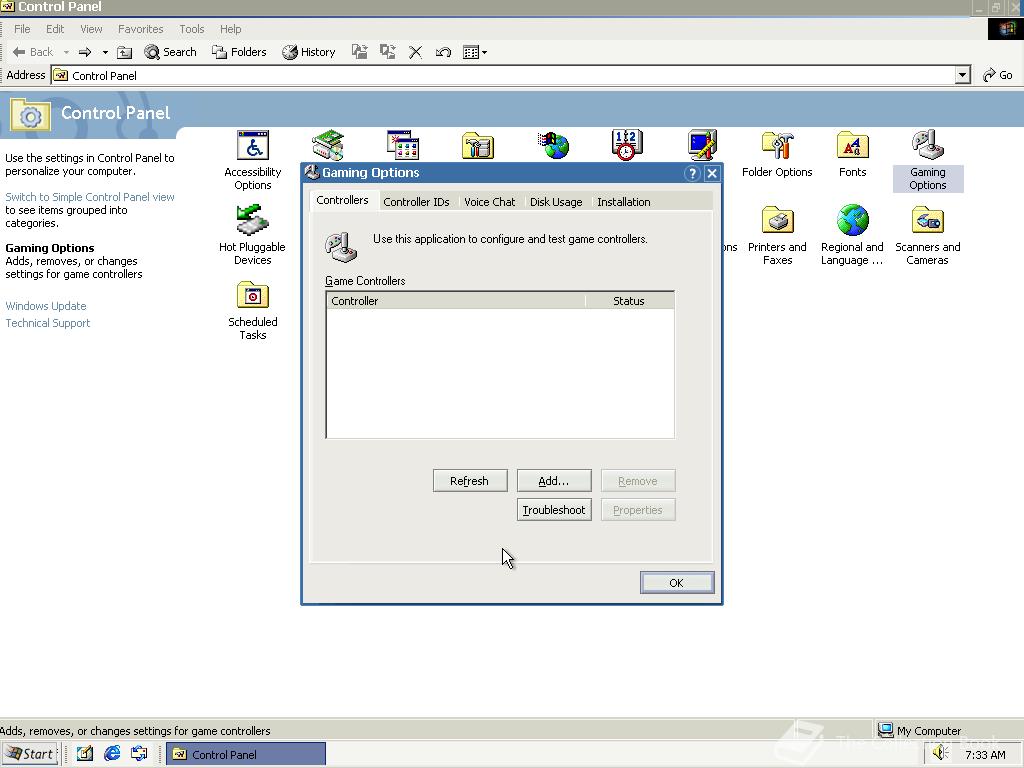Open the View menu

(91, 29)
